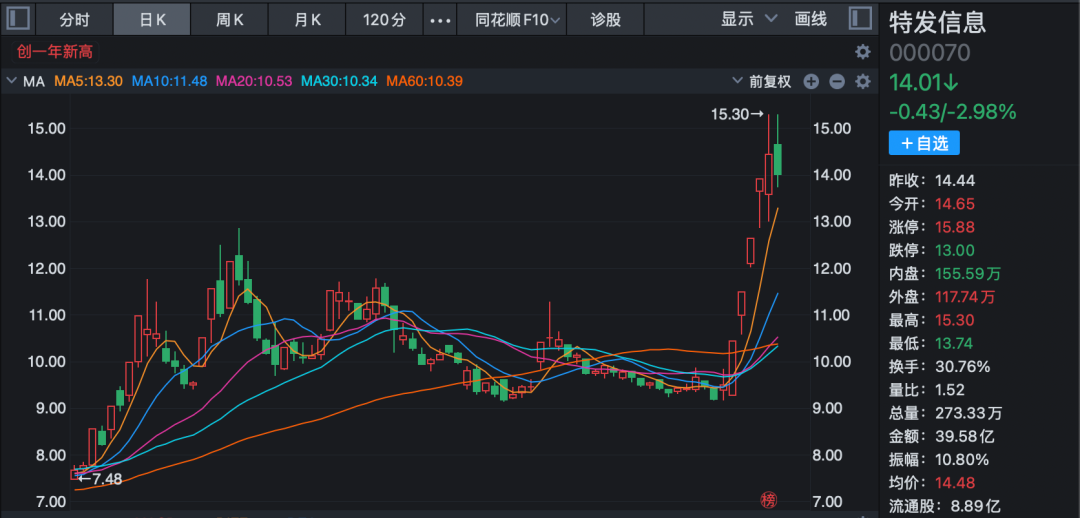Click the red 榜 badge icon

[x=768, y=499]
